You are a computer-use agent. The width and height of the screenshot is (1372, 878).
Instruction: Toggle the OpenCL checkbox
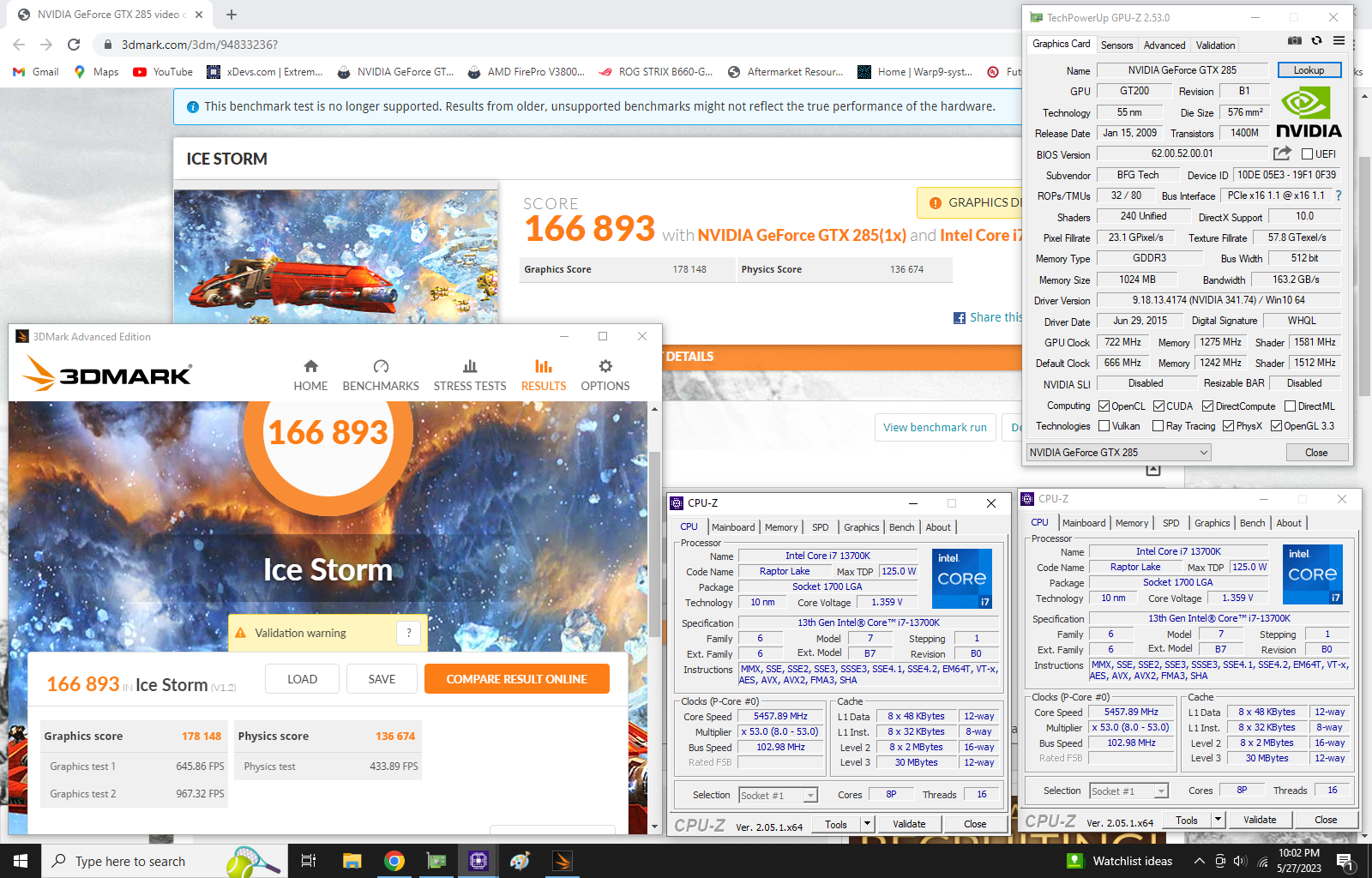(x=1104, y=406)
